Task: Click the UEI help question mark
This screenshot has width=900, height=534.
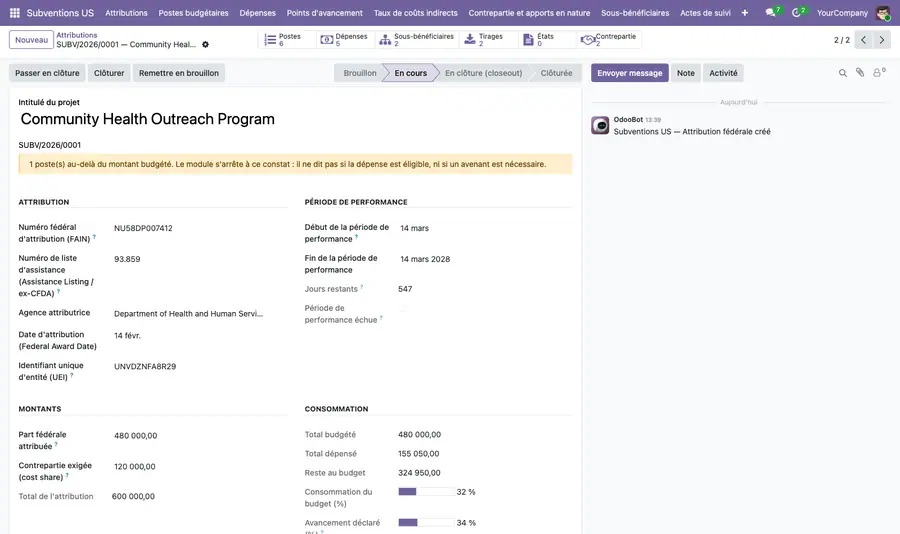Action: [x=72, y=375]
